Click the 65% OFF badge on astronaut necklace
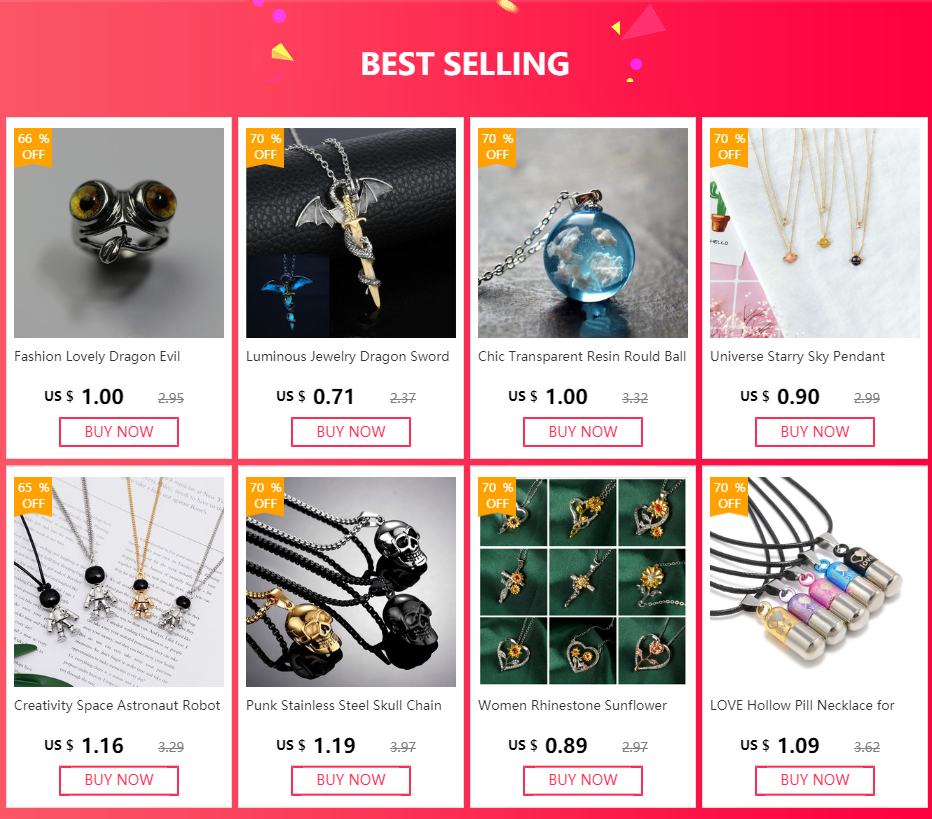 point(33,496)
